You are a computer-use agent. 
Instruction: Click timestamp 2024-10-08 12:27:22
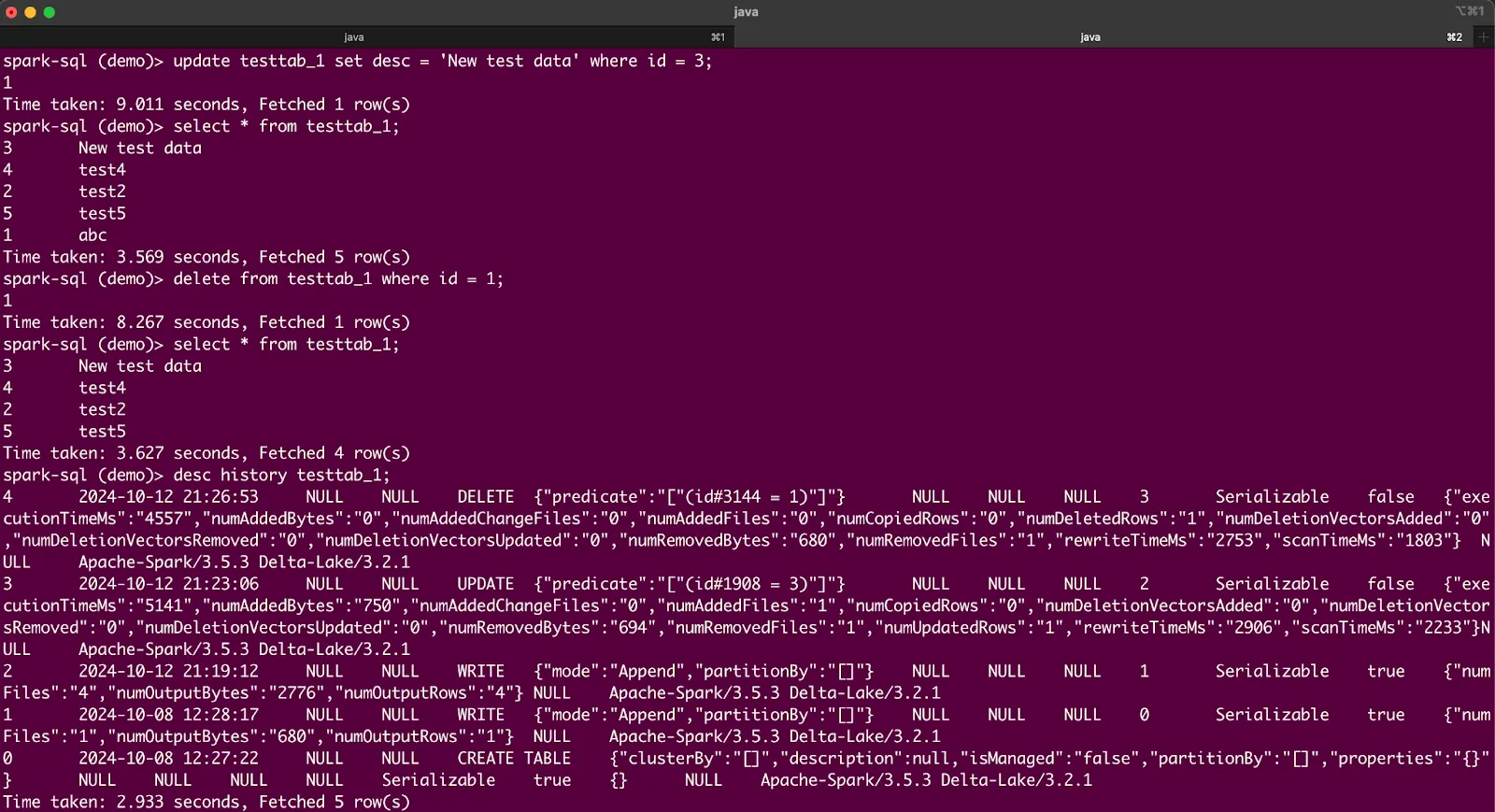click(x=168, y=759)
